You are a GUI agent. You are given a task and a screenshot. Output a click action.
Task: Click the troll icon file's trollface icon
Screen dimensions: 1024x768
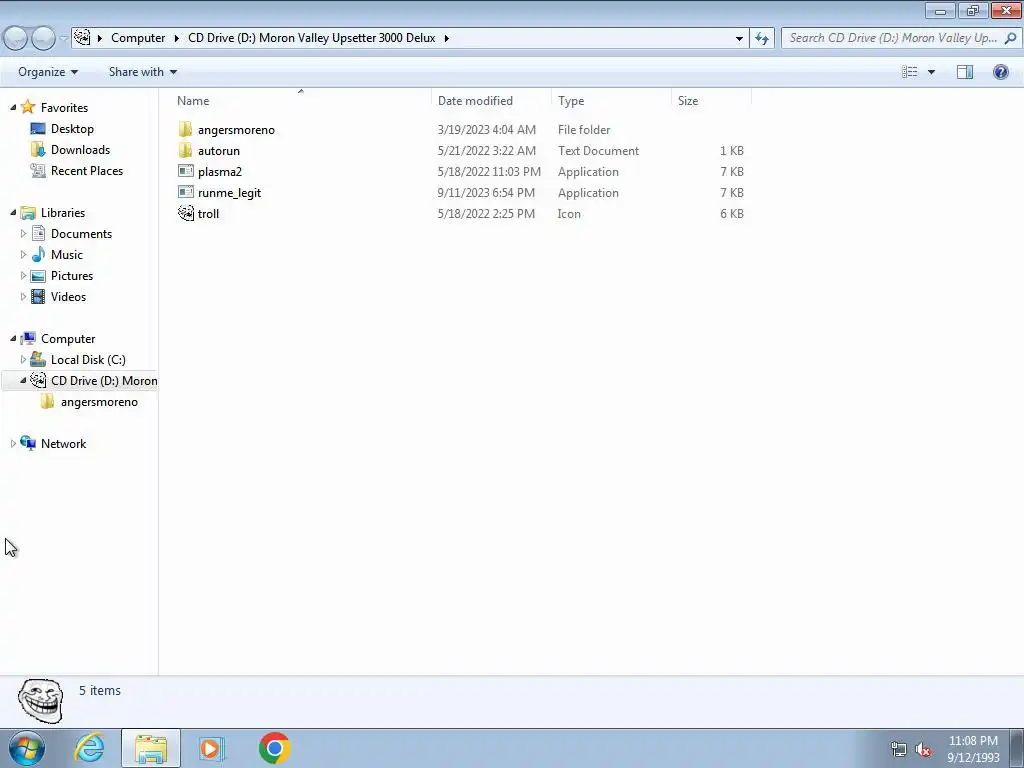185,213
